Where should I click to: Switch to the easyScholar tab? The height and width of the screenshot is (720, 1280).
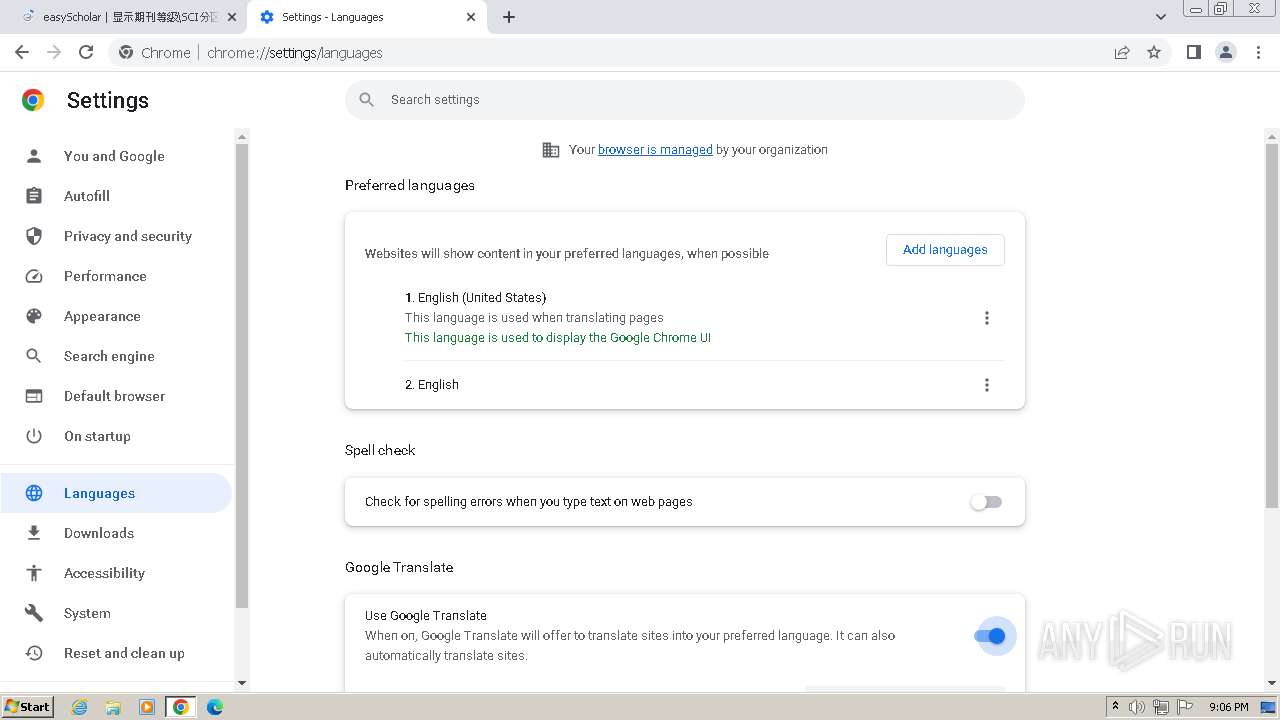click(130, 17)
